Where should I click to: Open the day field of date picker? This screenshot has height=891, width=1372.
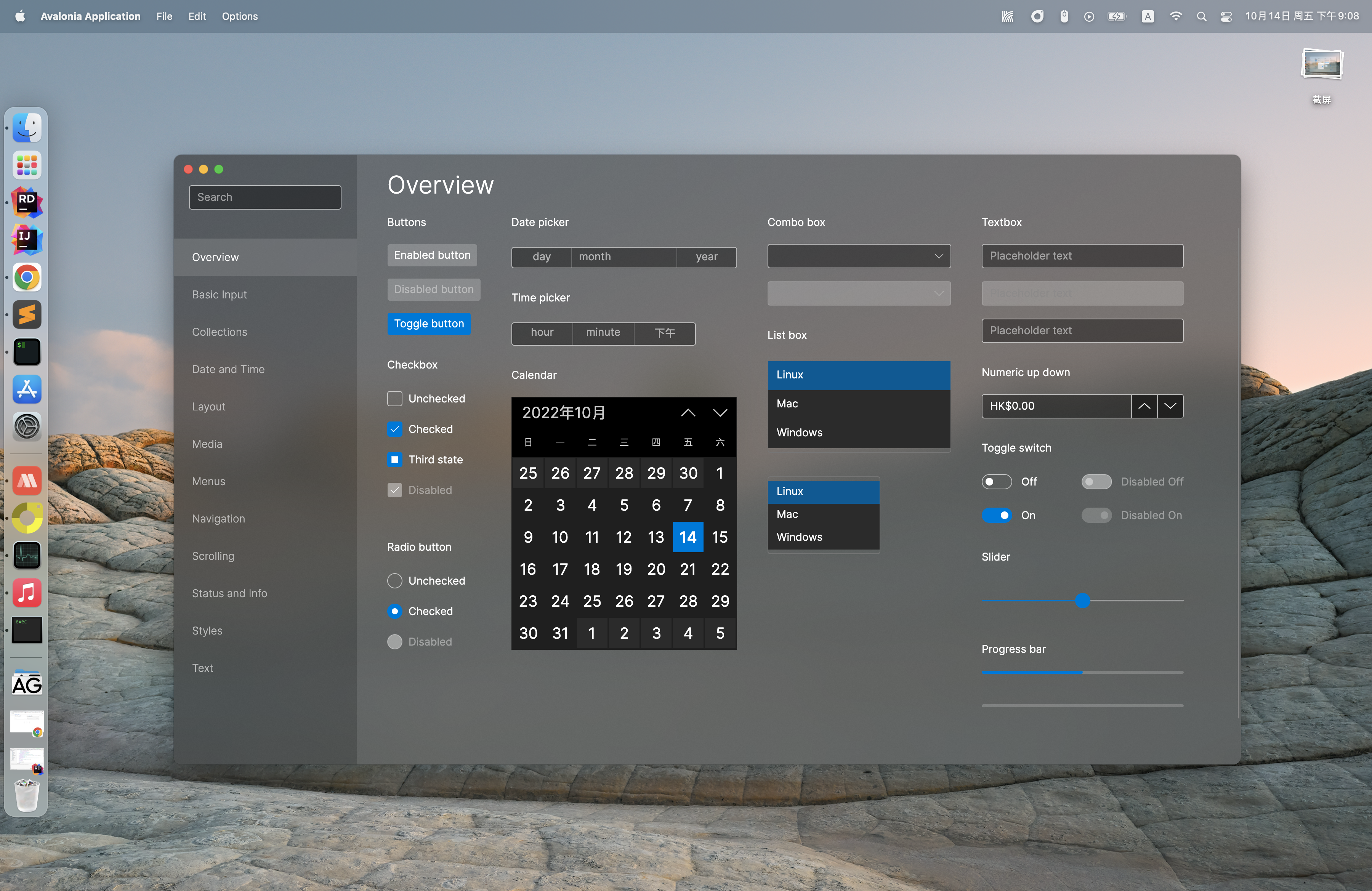541,257
